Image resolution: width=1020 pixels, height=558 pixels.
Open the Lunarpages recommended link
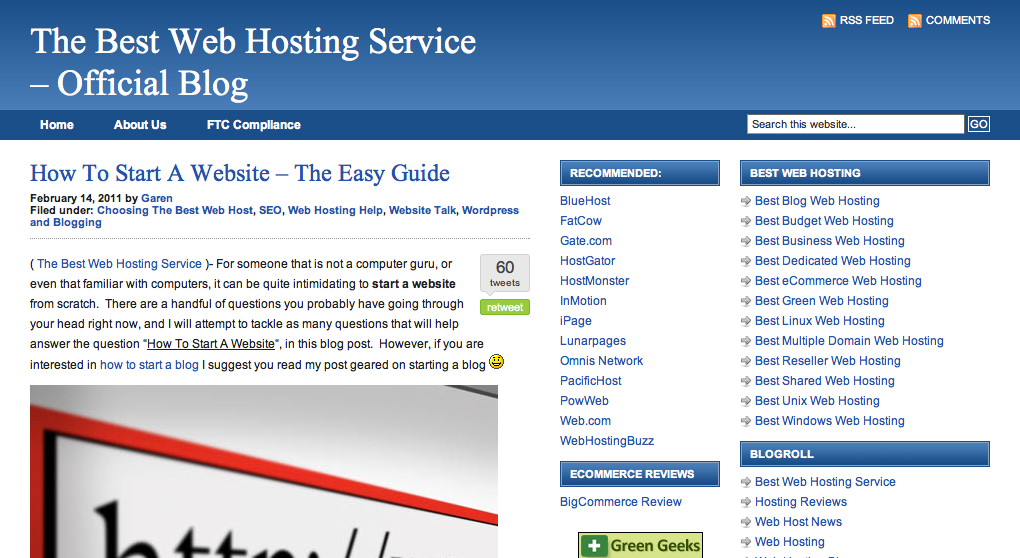coord(593,341)
